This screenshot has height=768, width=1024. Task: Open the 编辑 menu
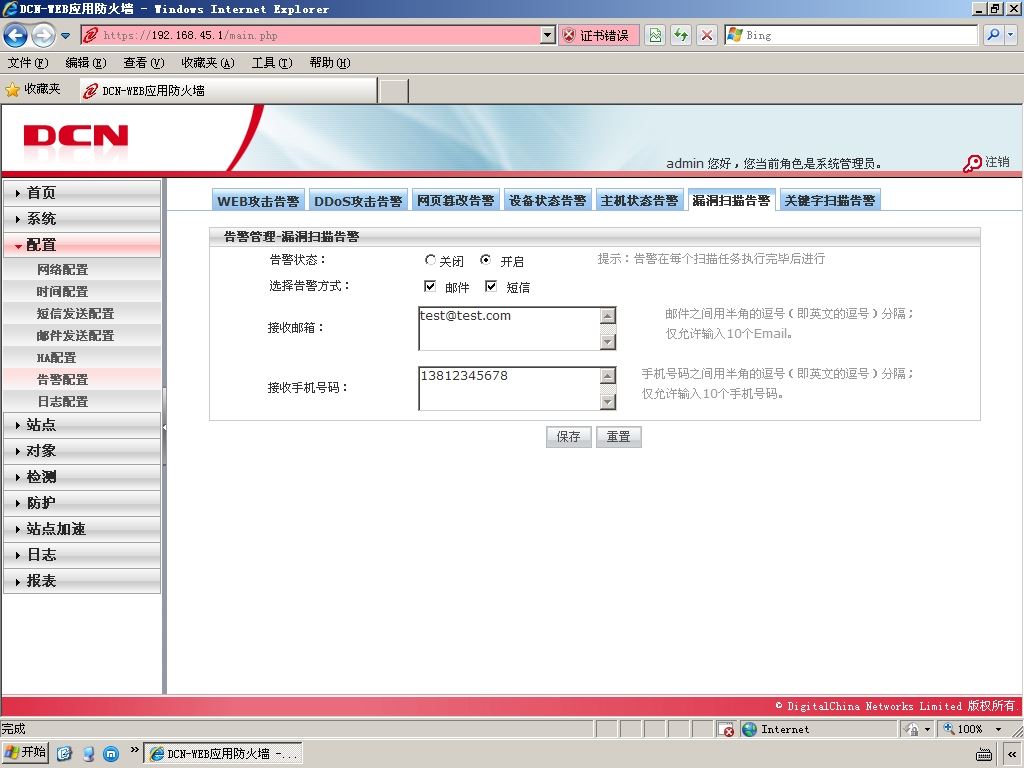[x=86, y=63]
